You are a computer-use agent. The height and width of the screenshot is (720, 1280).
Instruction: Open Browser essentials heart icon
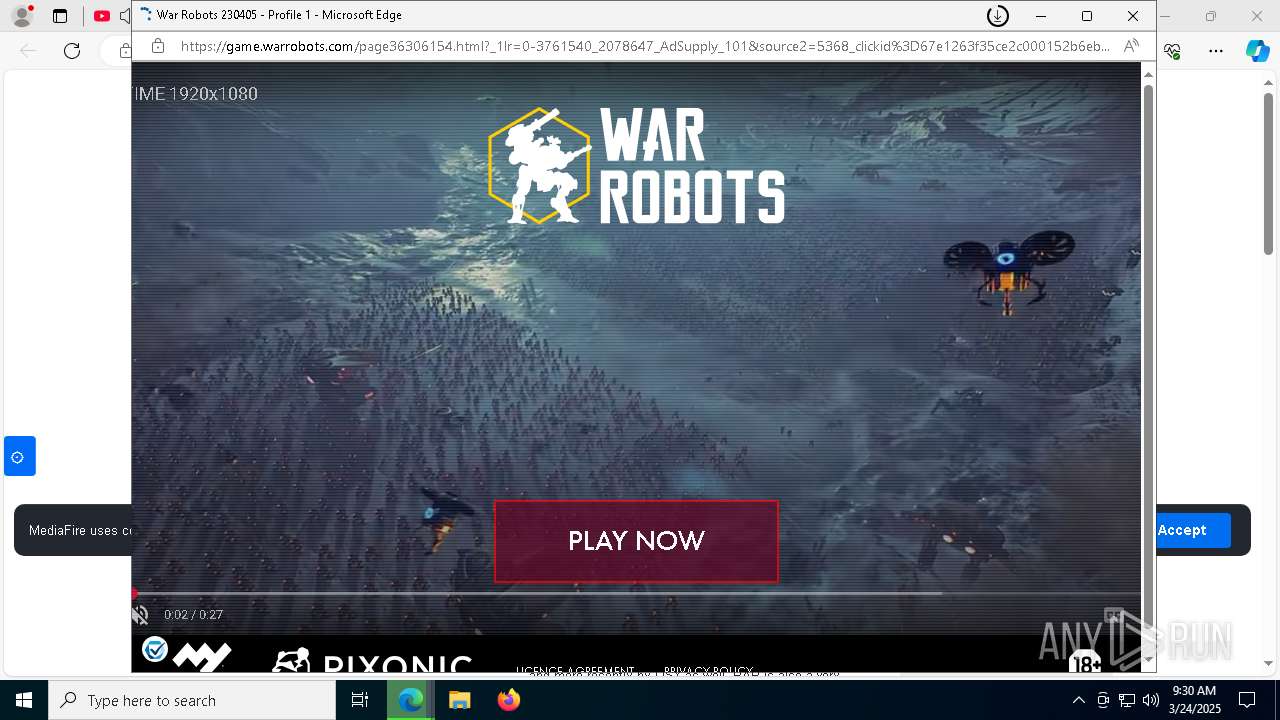(1173, 51)
